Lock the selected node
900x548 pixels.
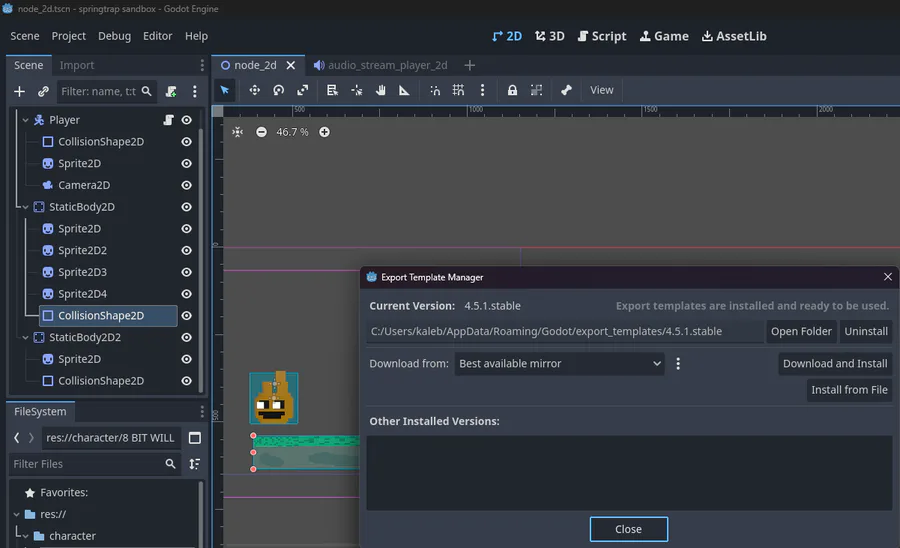coord(512,90)
